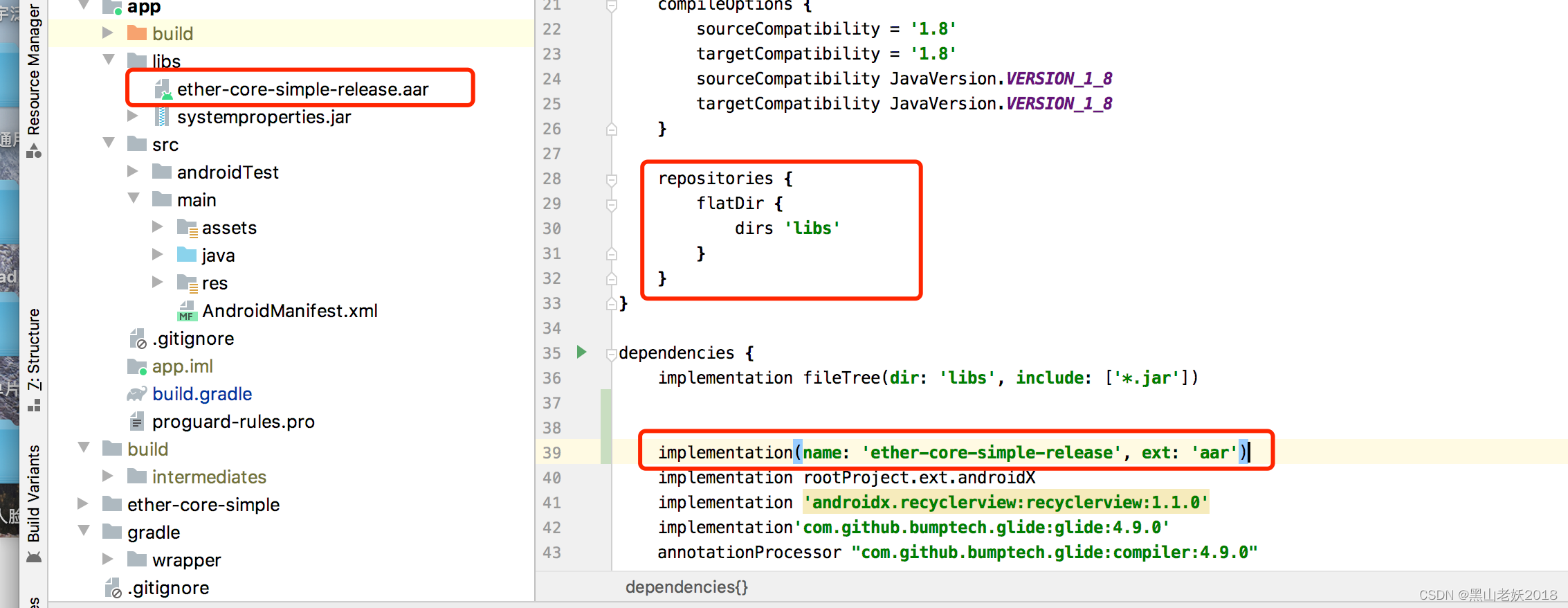Click the orange build folder icon
The image size is (1568, 608).
point(137,33)
